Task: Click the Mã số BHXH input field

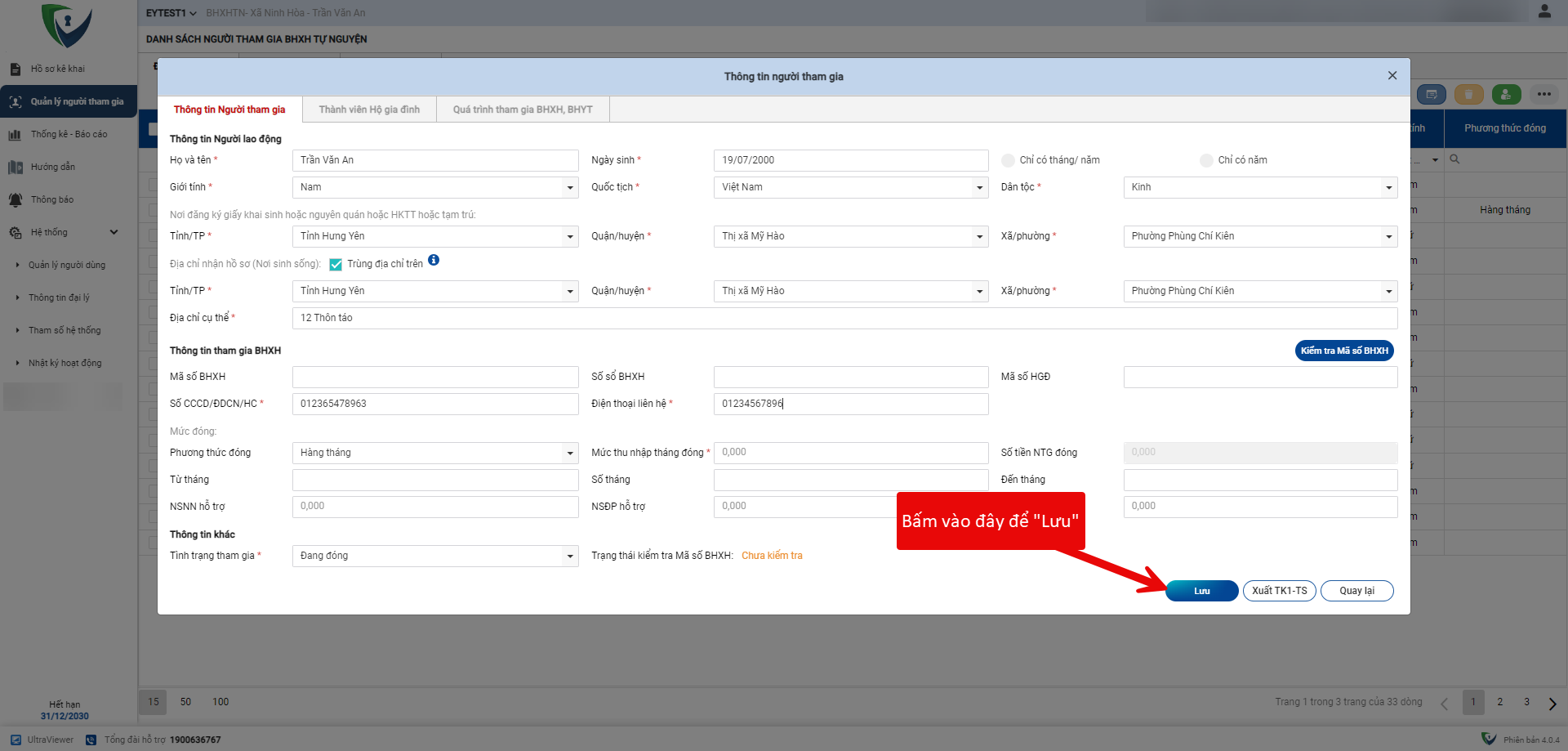Action: point(434,377)
